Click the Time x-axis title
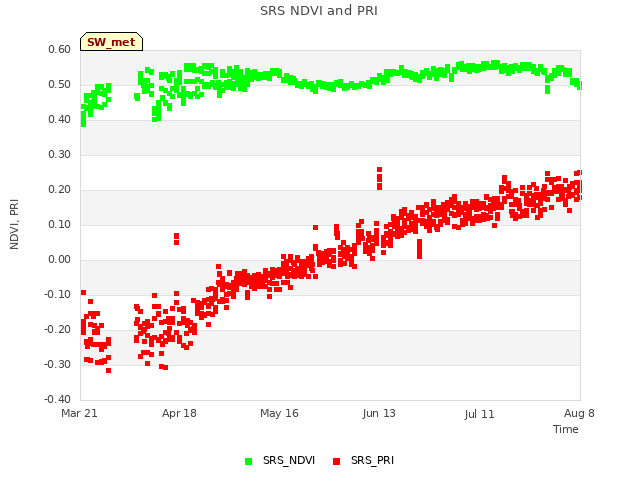The width and height of the screenshot is (640, 480). tap(565, 429)
